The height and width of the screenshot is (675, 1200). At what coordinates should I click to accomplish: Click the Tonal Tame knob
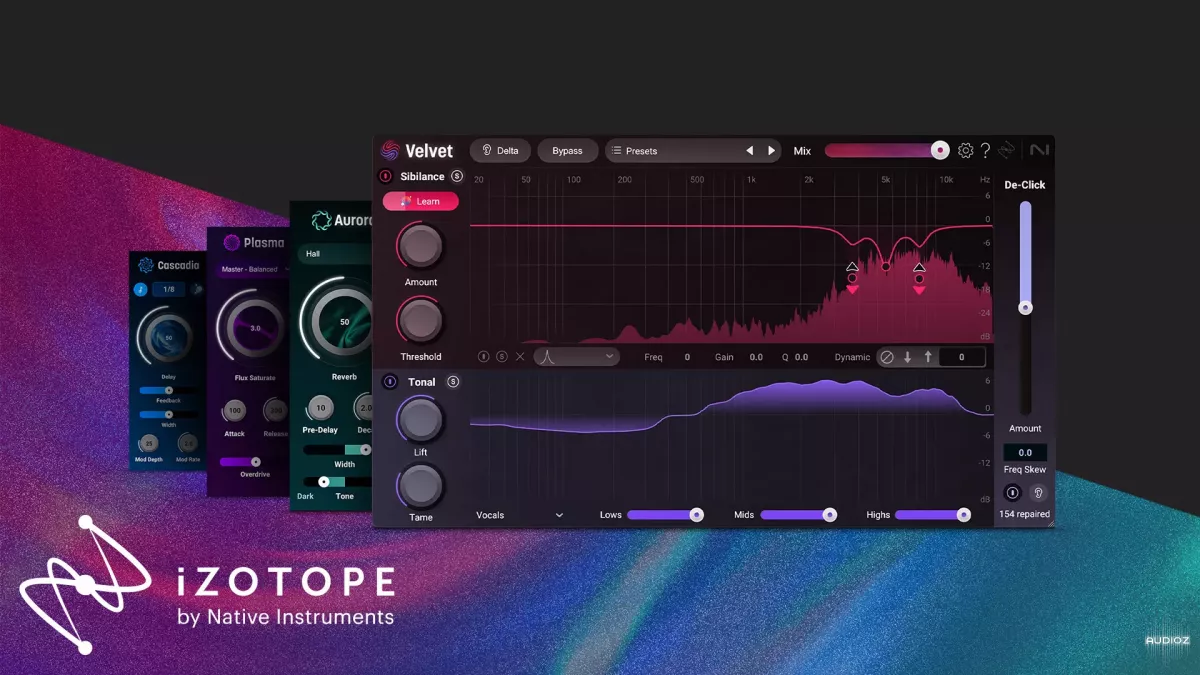pos(421,486)
